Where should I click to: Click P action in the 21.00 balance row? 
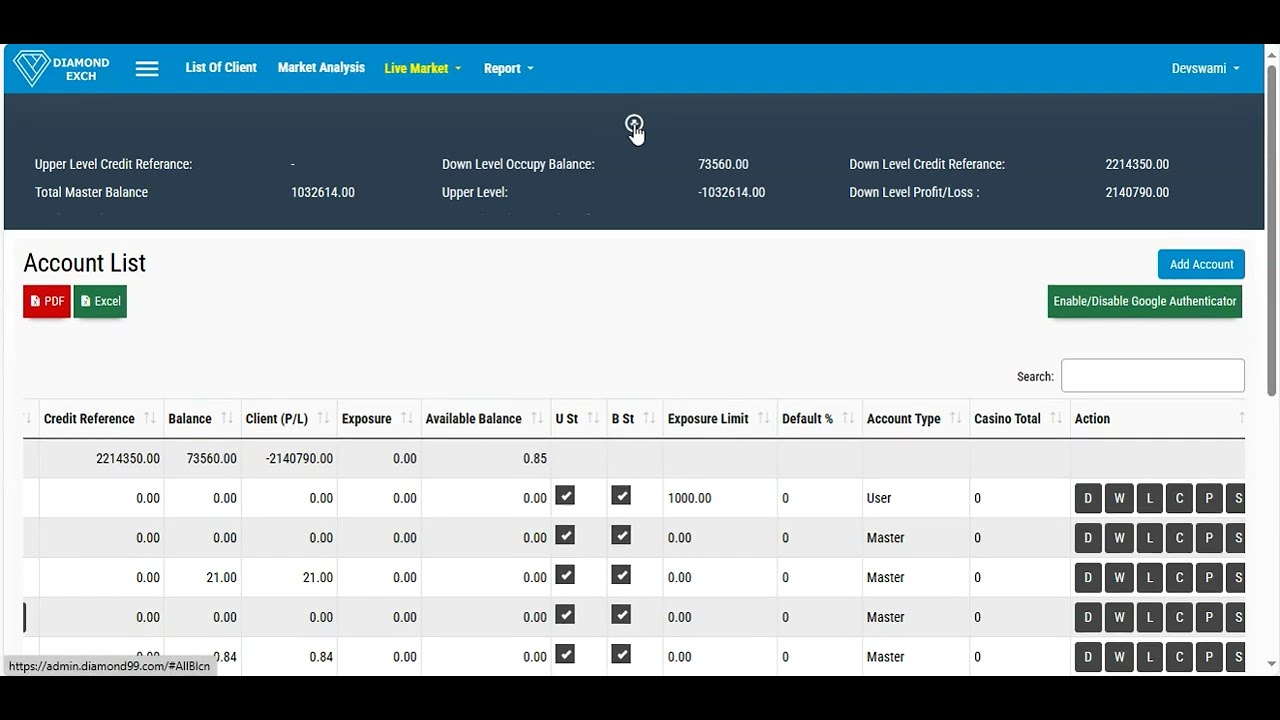click(x=1209, y=577)
